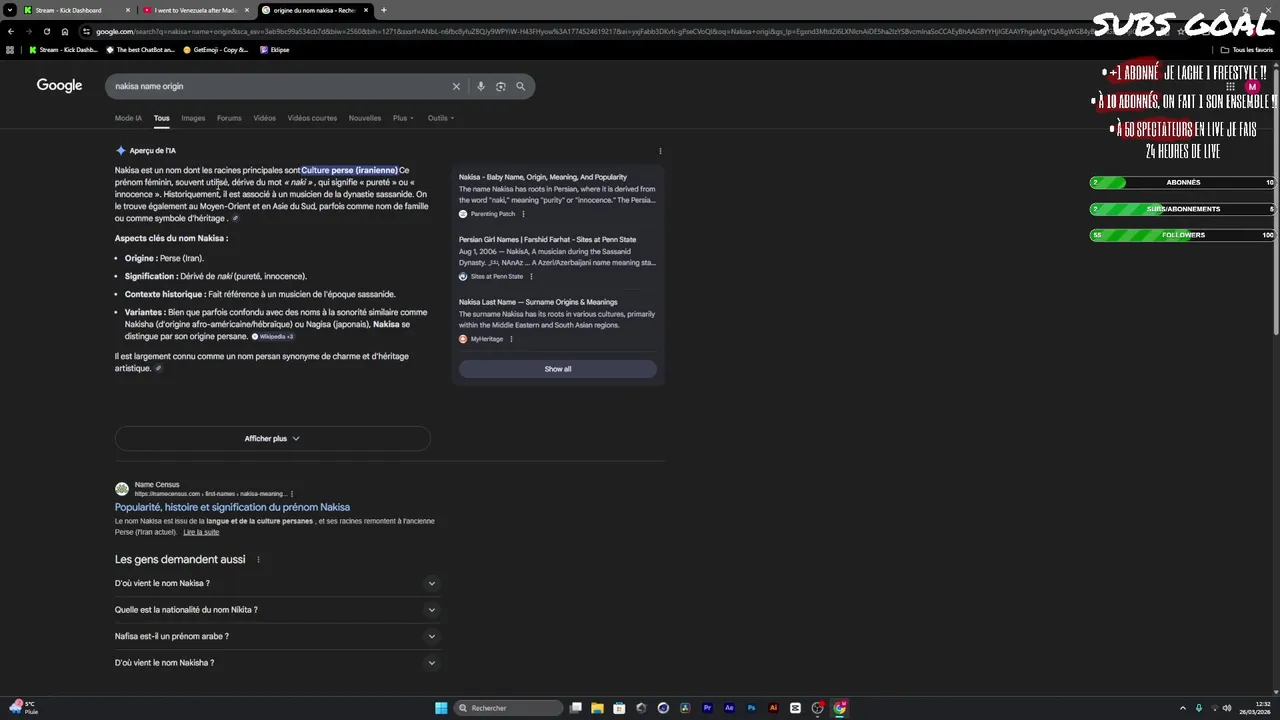Open 'GetEmoji - Copy &...' bookmark
The width and height of the screenshot is (1280, 720).
215,49
